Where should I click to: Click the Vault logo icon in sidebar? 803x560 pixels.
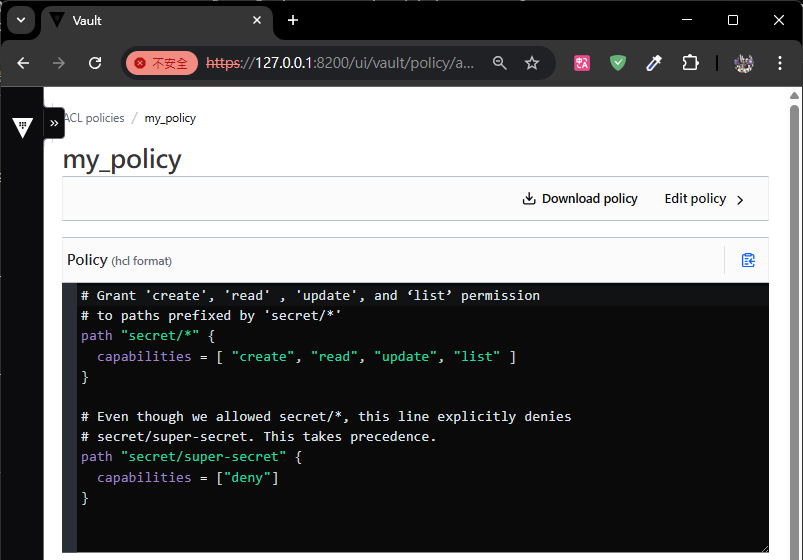pos(22,127)
